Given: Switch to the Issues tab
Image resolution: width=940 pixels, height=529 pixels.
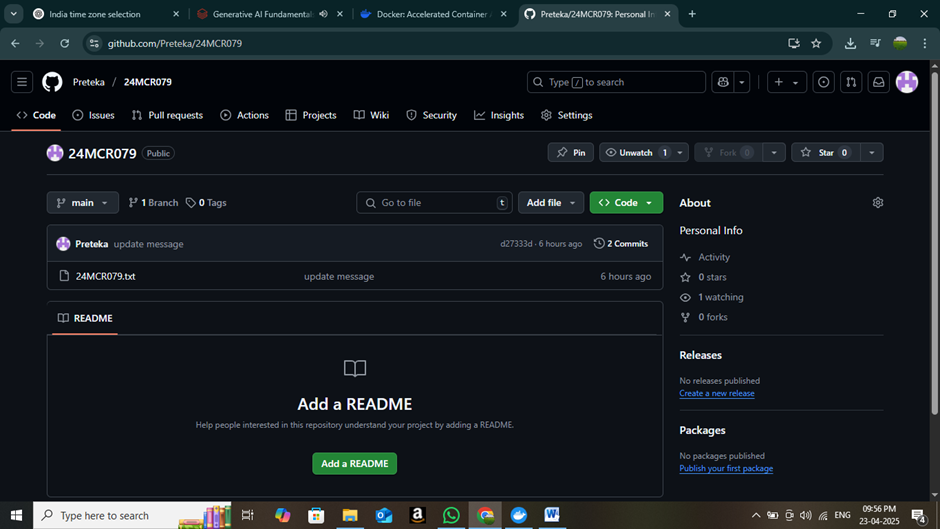Looking at the screenshot, I should [94, 115].
